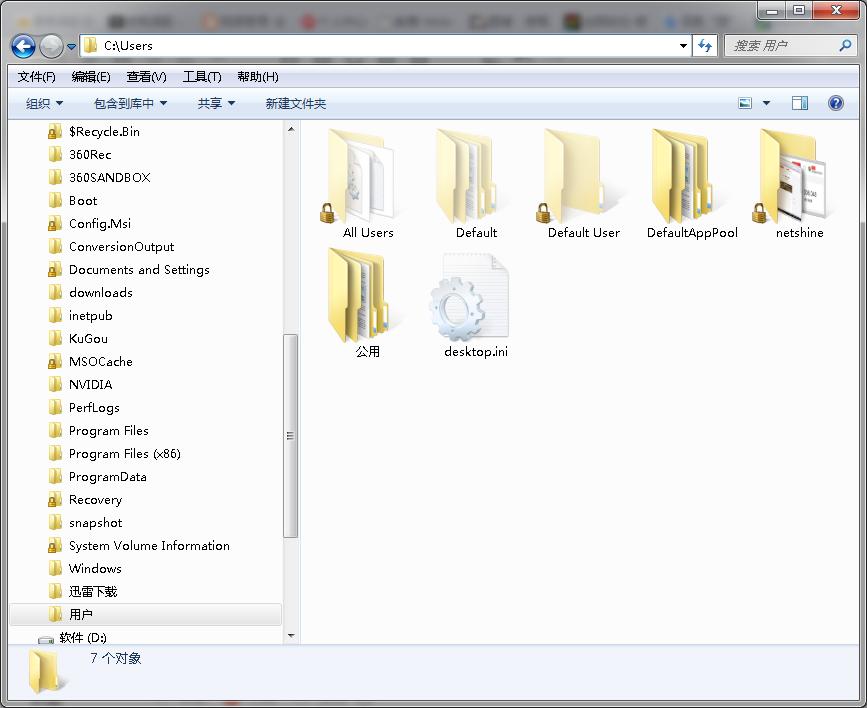Select the All Users folder icon
The width and height of the screenshot is (867, 708).
360,176
